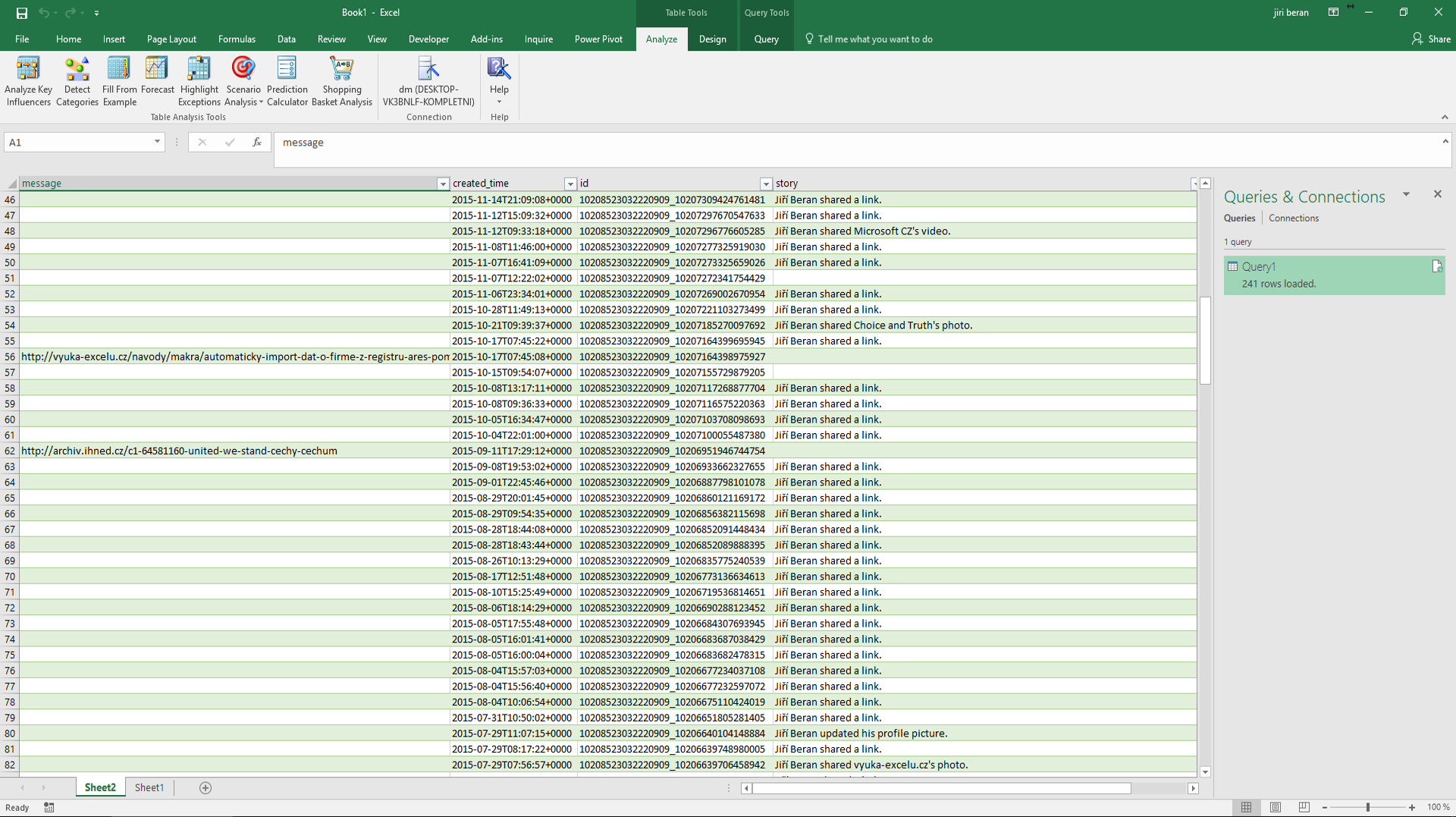Open Fill From Example tool

click(x=119, y=81)
